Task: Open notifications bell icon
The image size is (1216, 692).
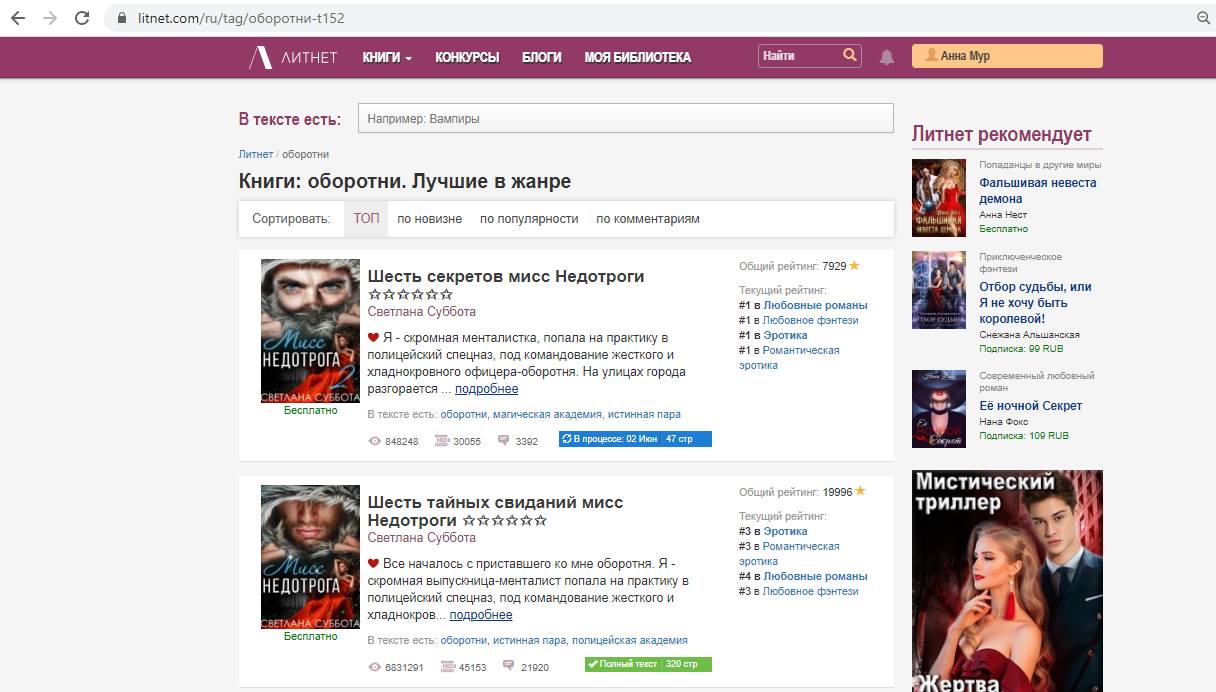Action: click(x=886, y=57)
